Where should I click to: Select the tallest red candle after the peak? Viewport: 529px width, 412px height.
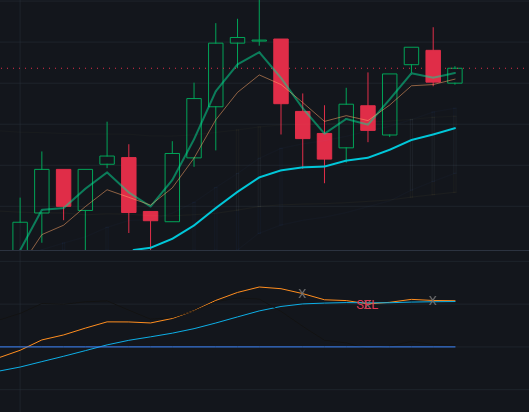(x=281, y=71)
